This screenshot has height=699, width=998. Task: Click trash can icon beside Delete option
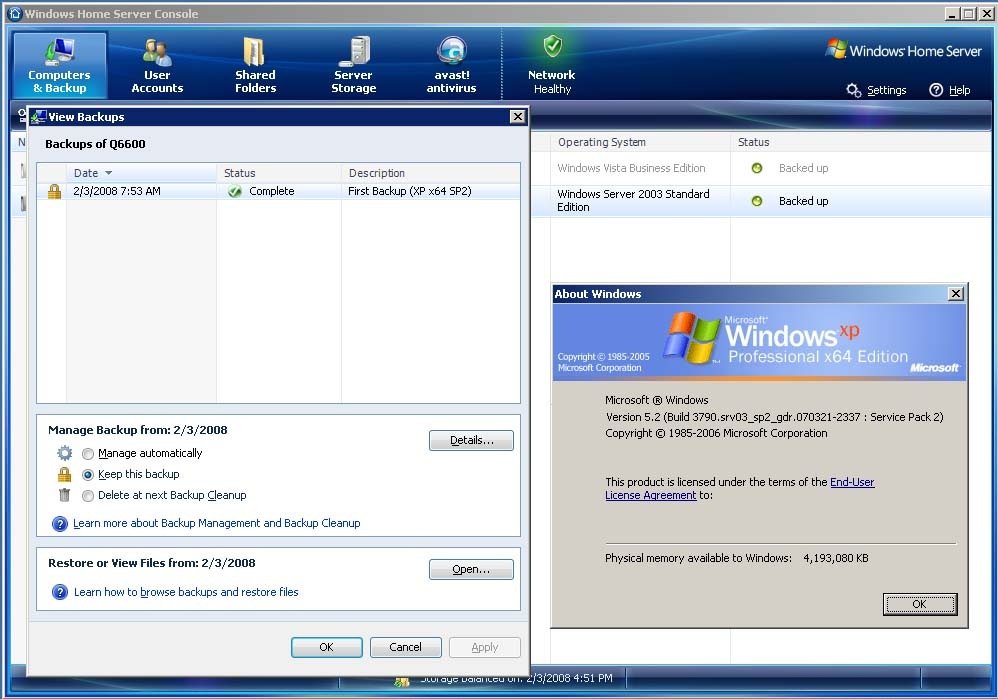click(64, 495)
